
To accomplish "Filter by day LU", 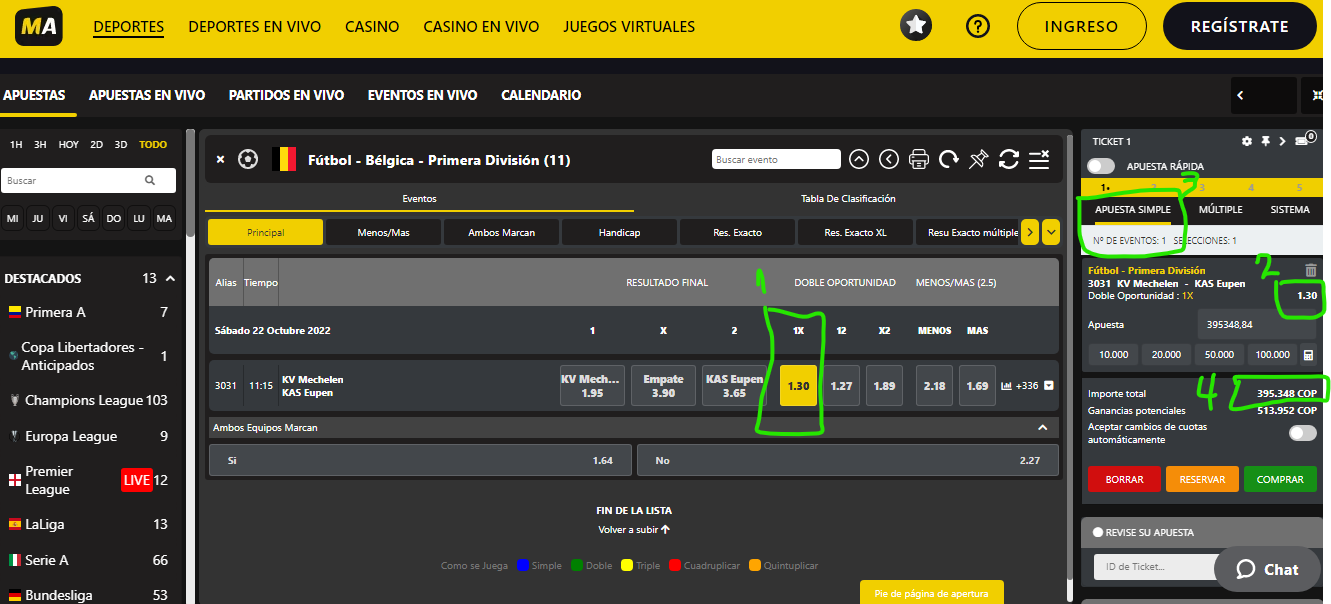I will click(139, 218).
